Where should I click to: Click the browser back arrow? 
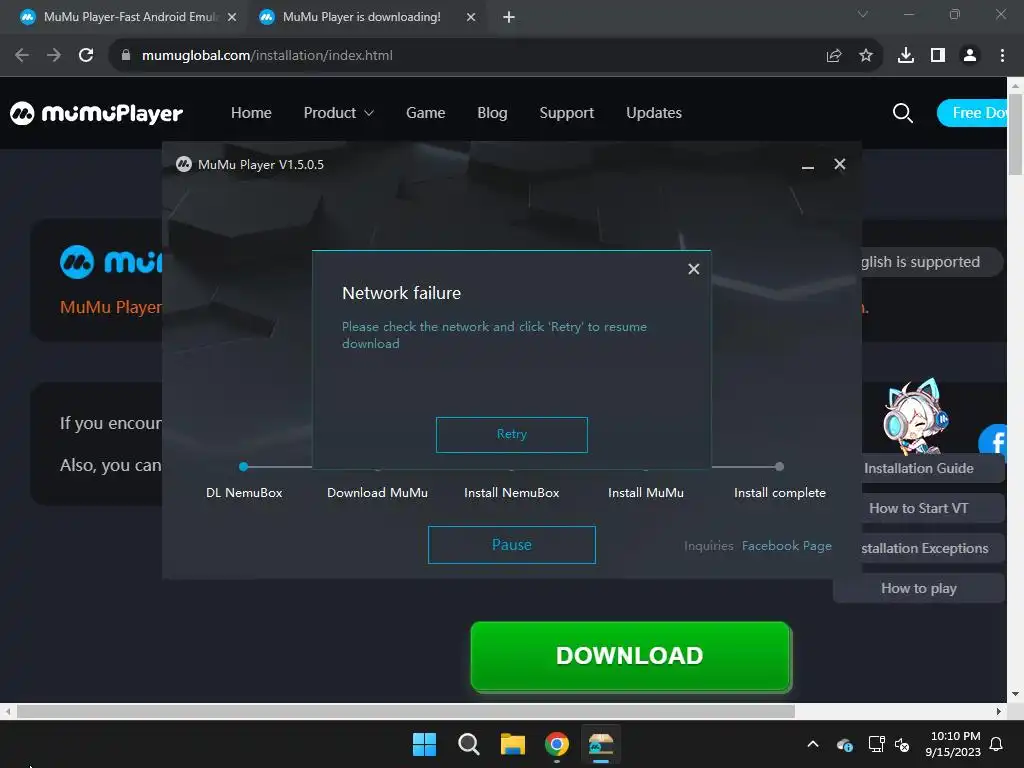pyautogui.click(x=22, y=56)
